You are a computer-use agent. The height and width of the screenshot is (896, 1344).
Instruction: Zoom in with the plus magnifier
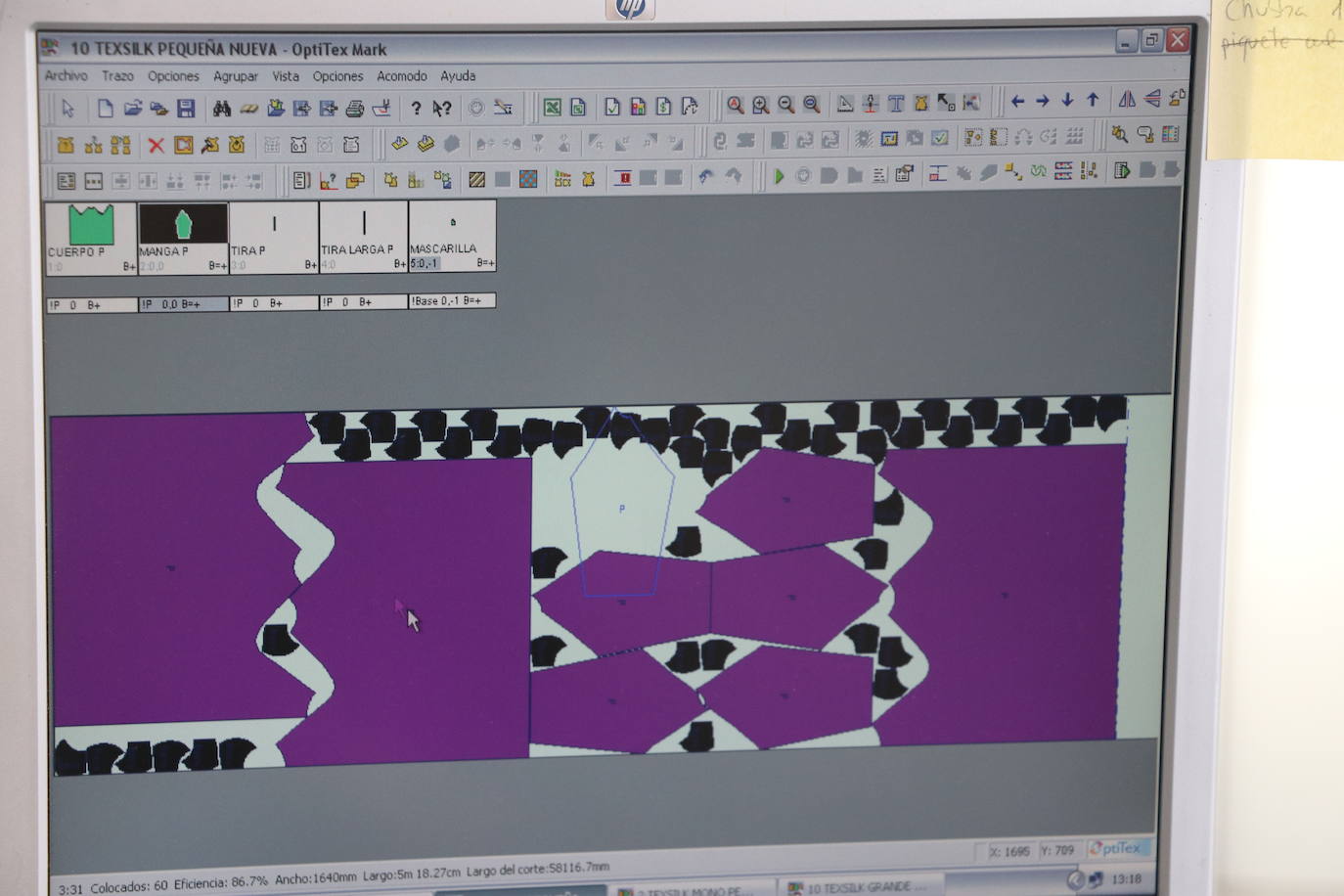tap(760, 105)
